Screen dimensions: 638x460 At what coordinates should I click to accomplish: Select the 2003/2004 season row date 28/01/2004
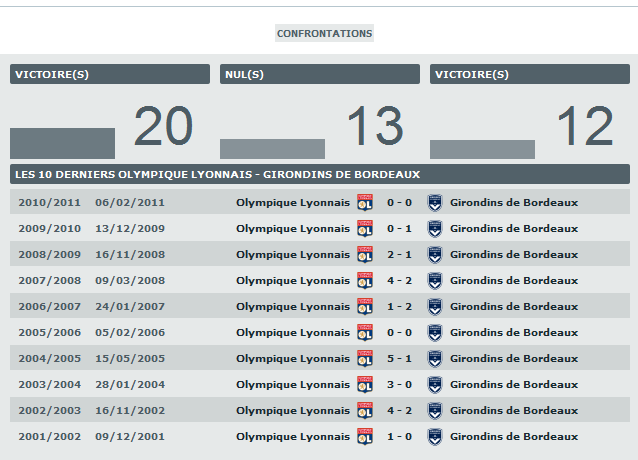[x=130, y=385]
